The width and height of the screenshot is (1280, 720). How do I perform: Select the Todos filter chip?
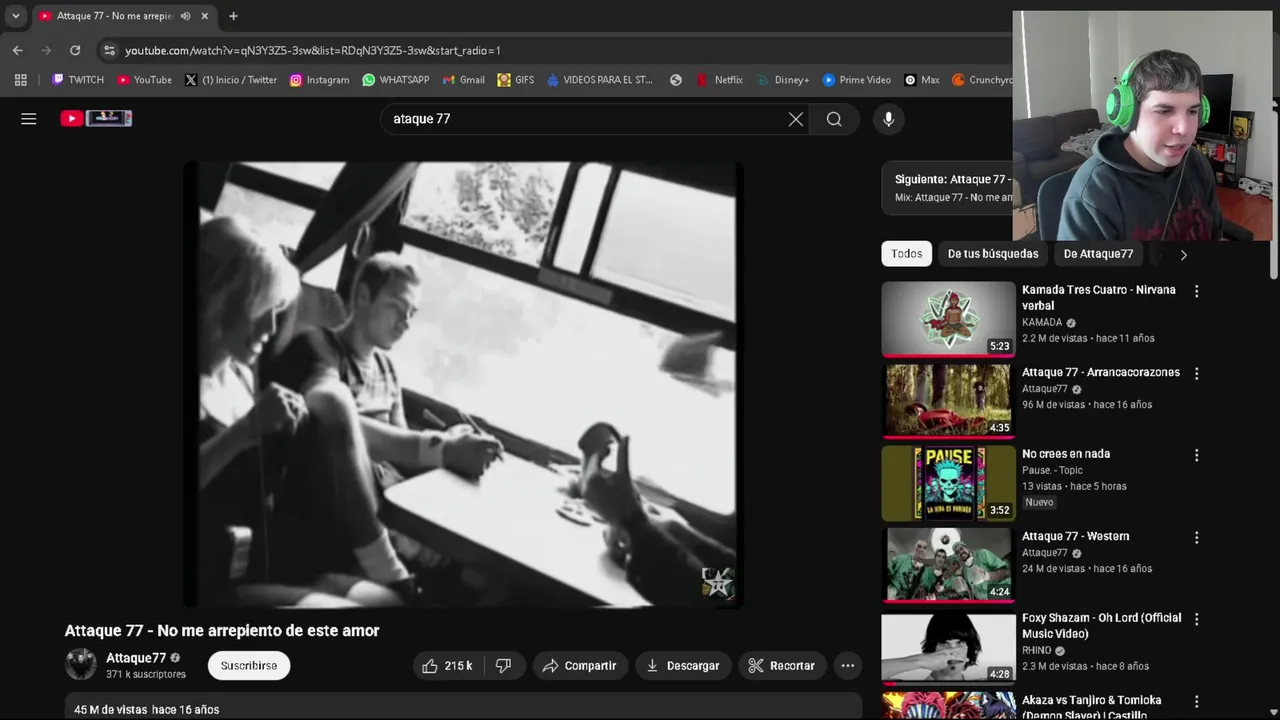(906, 254)
